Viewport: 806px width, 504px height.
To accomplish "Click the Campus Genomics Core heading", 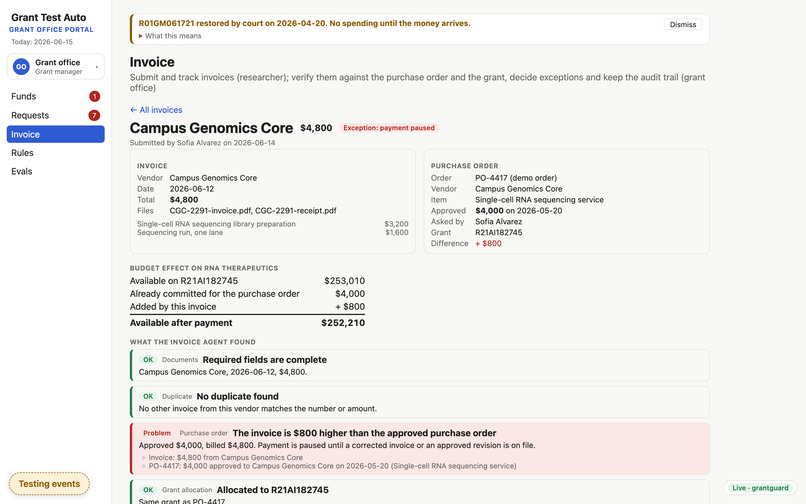I will (x=211, y=128).
